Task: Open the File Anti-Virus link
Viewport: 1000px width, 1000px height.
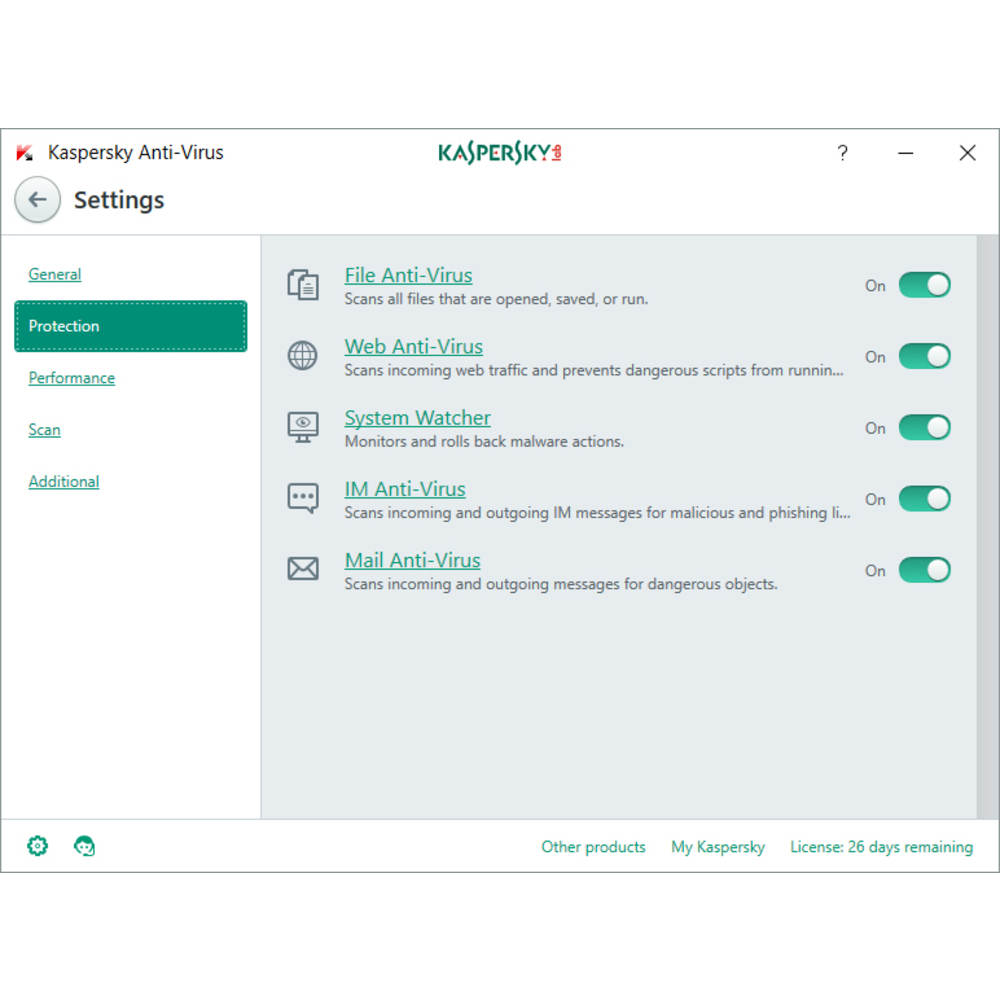Action: (408, 275)
